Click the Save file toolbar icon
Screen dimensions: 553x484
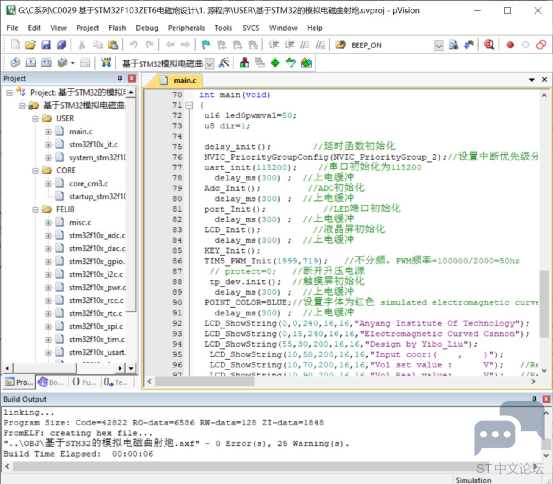[46, 45]
